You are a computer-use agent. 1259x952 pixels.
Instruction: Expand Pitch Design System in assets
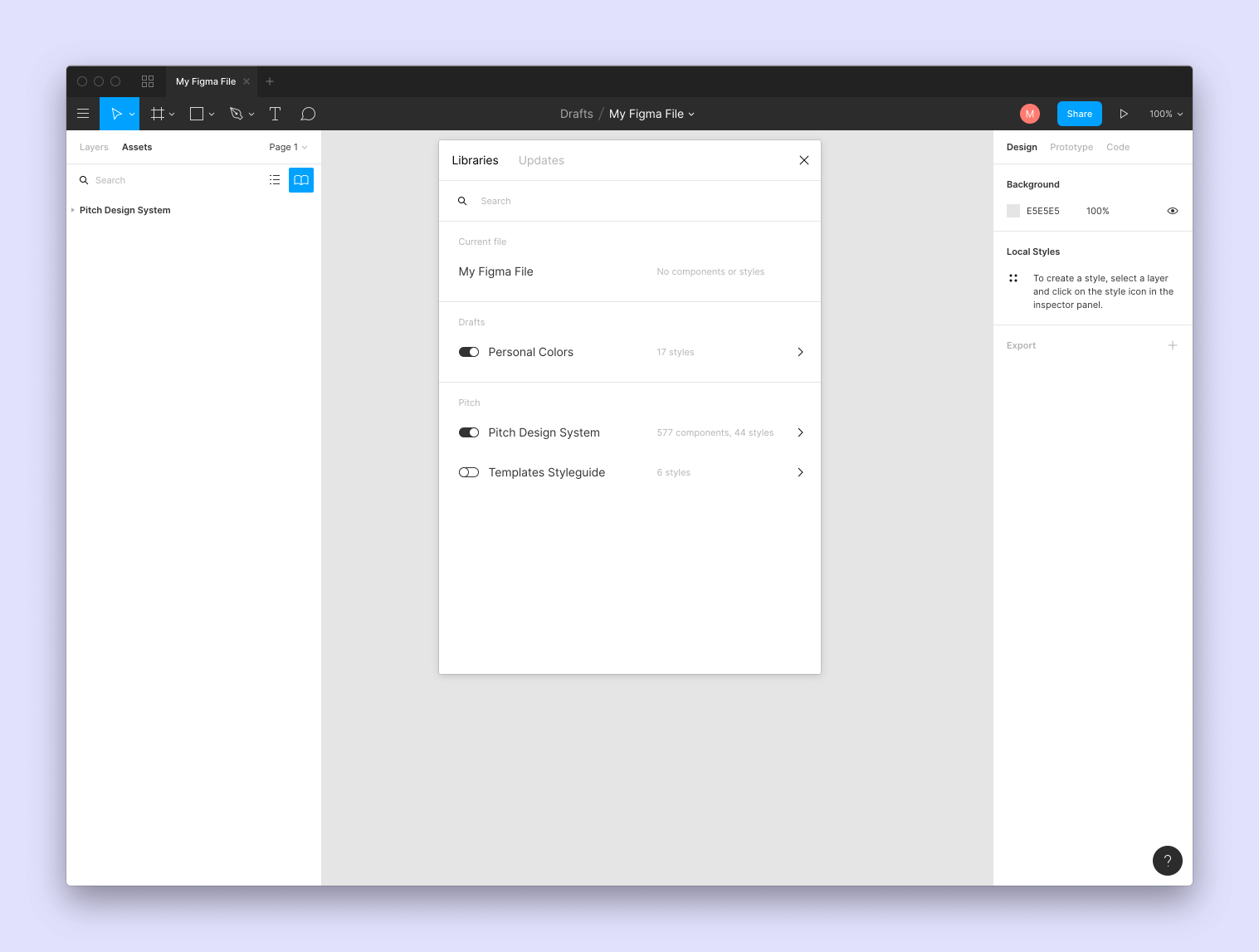(73, 210)
